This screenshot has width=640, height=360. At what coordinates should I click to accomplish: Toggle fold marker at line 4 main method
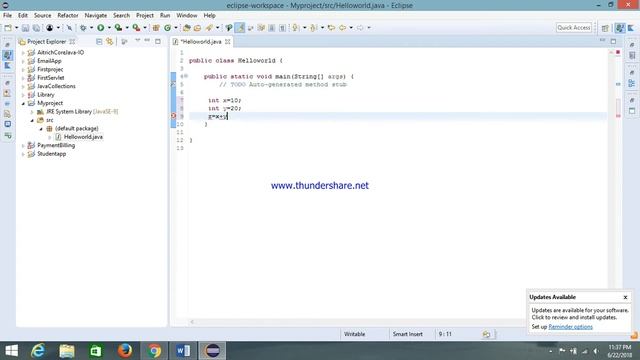pyautogui.click(x=186, y=76)
